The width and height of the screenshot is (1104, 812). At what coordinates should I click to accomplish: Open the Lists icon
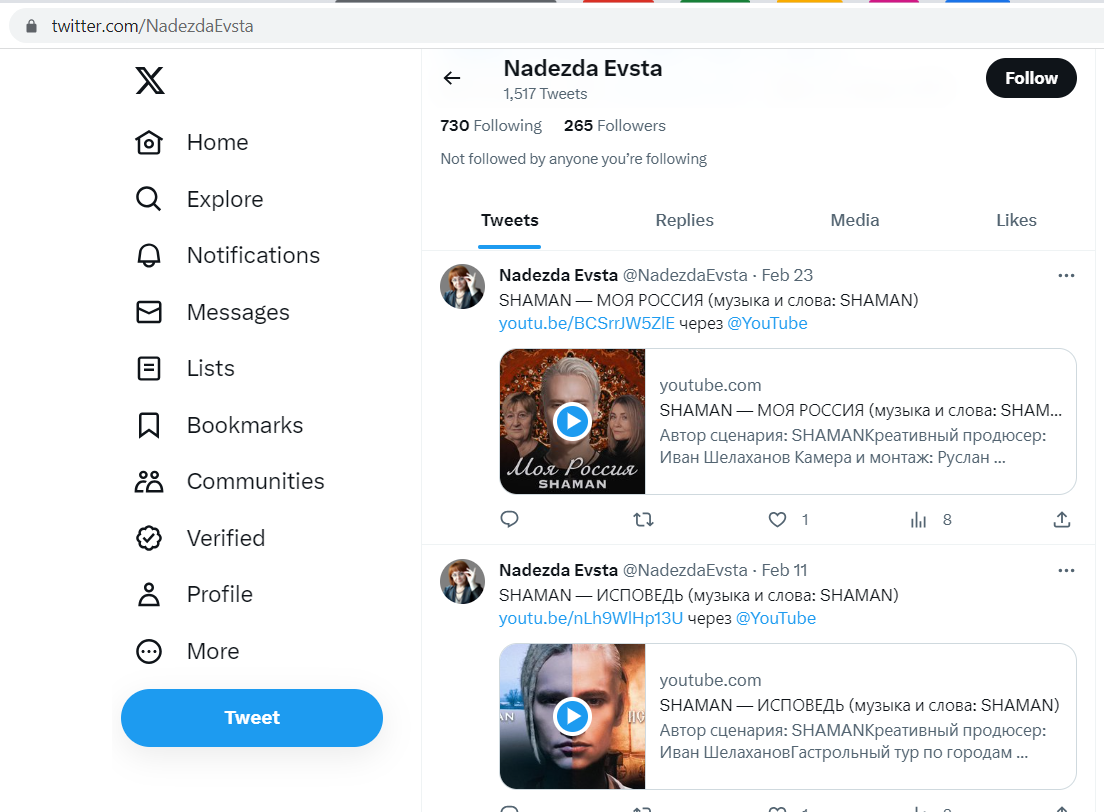pos(149,368)
